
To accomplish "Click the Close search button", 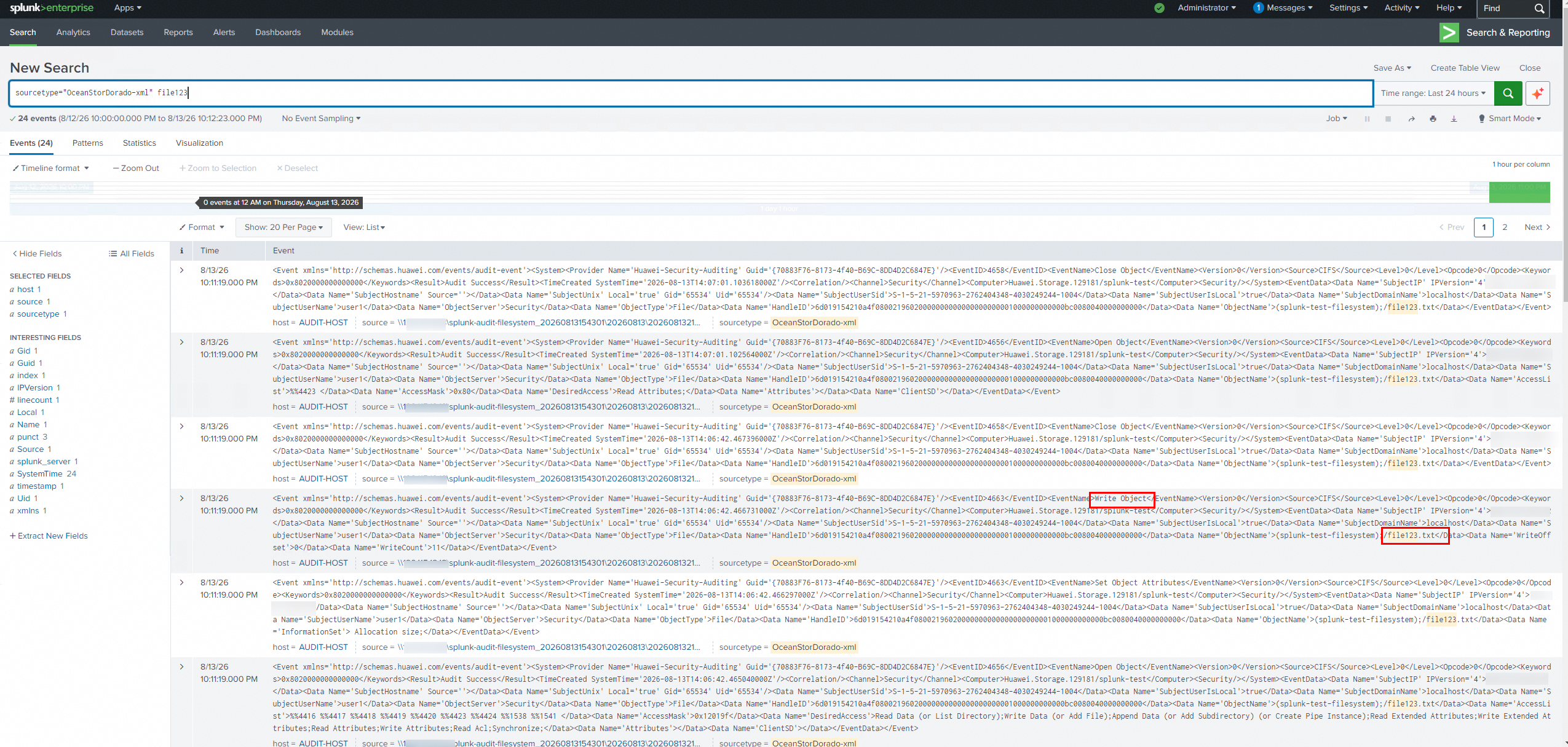I will pos(1530,68).
